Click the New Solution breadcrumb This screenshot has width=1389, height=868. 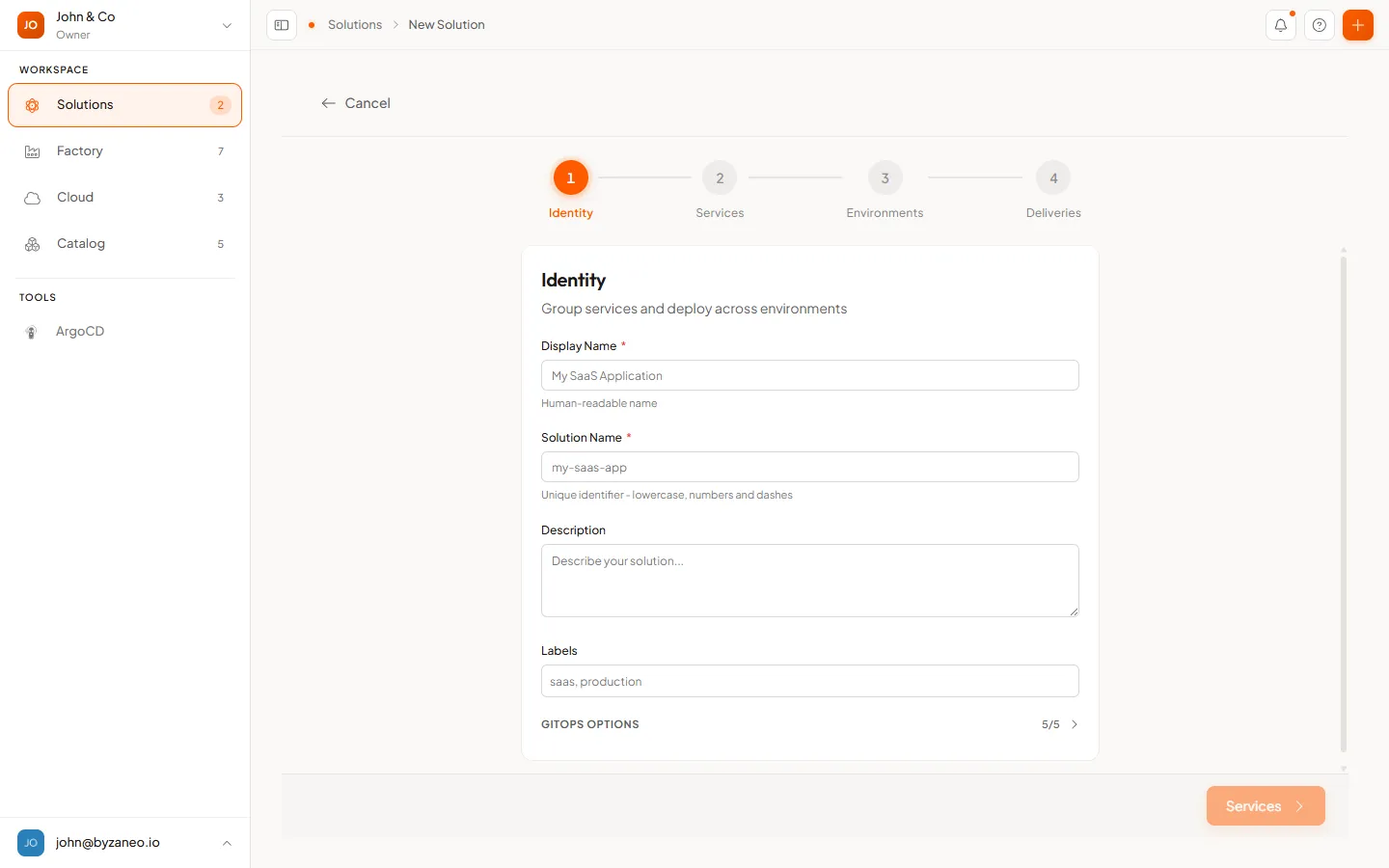pyautogui.click(x=447, y=25)
